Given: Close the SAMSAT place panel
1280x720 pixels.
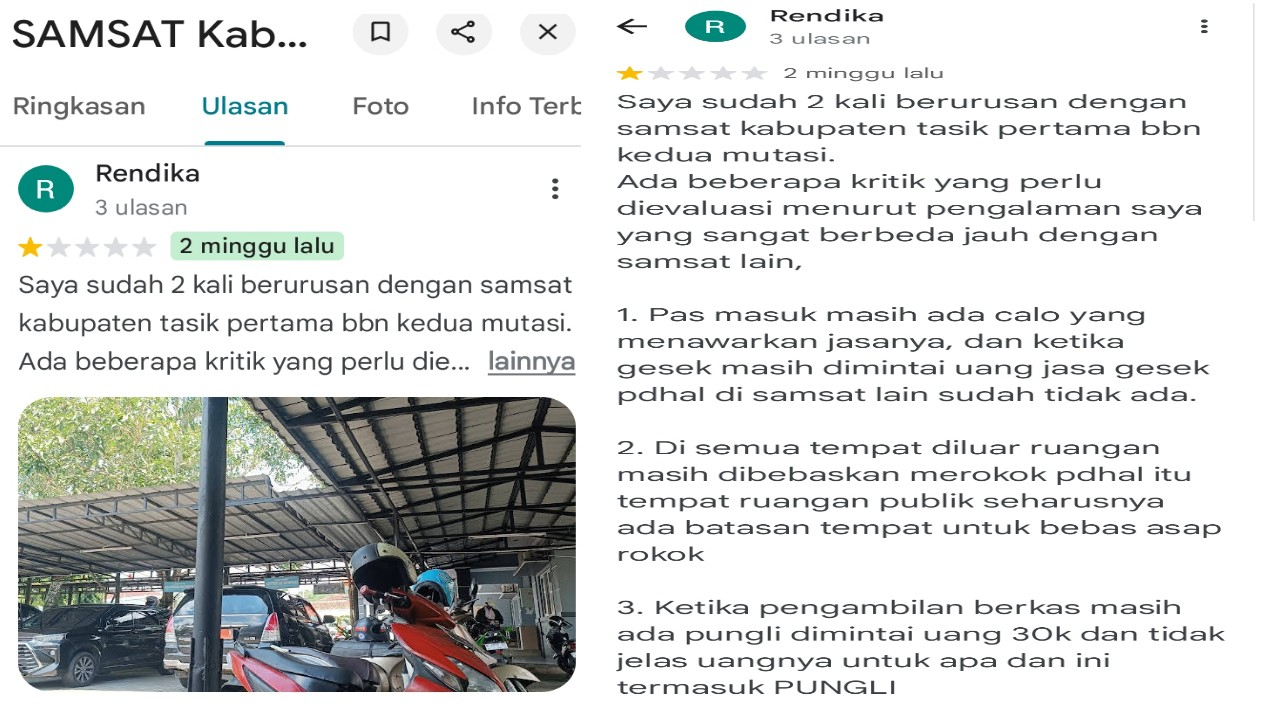Looking at the screenshot, I should [547, 32].
